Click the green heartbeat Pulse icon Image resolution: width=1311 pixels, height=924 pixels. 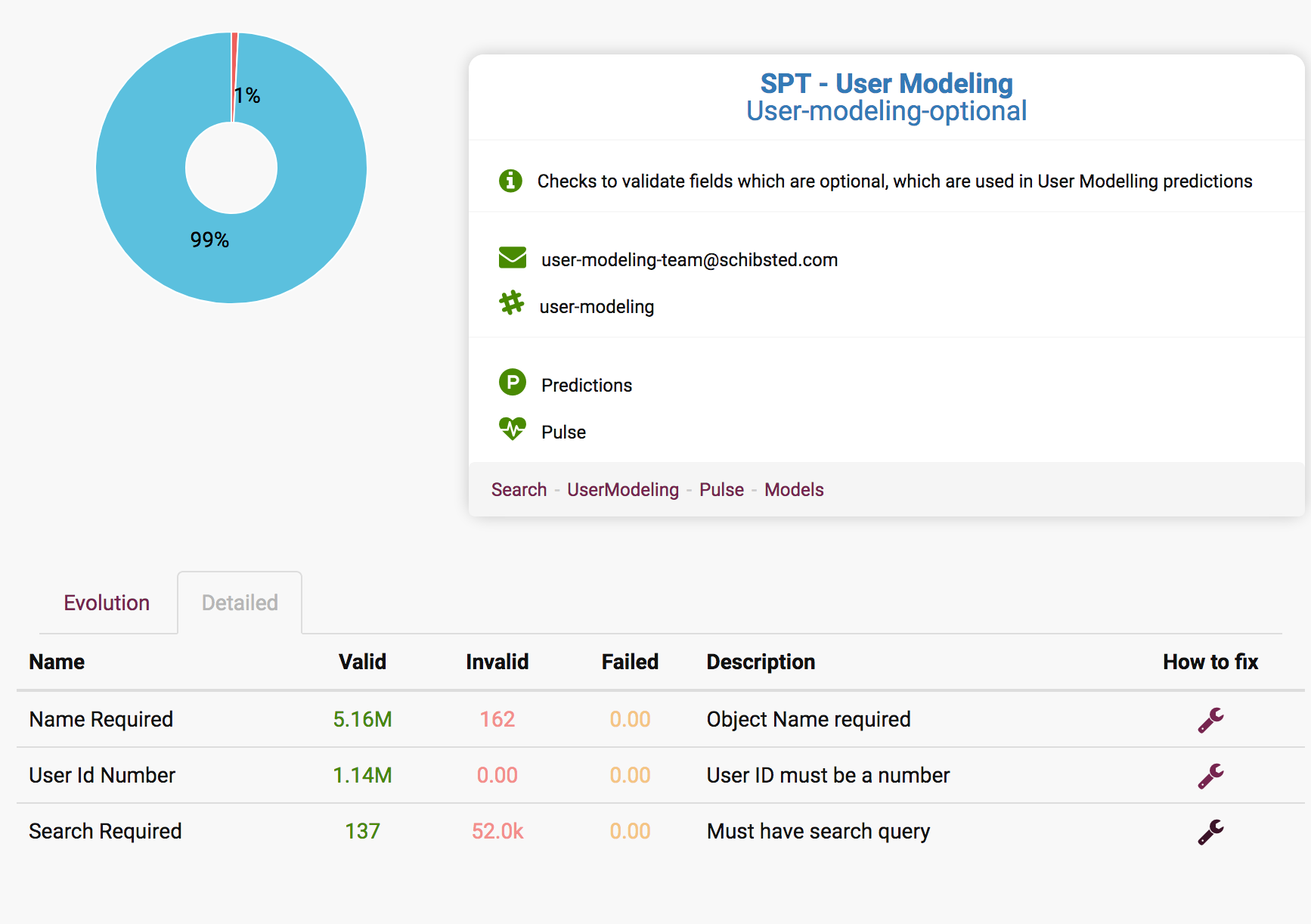(512, 429)
